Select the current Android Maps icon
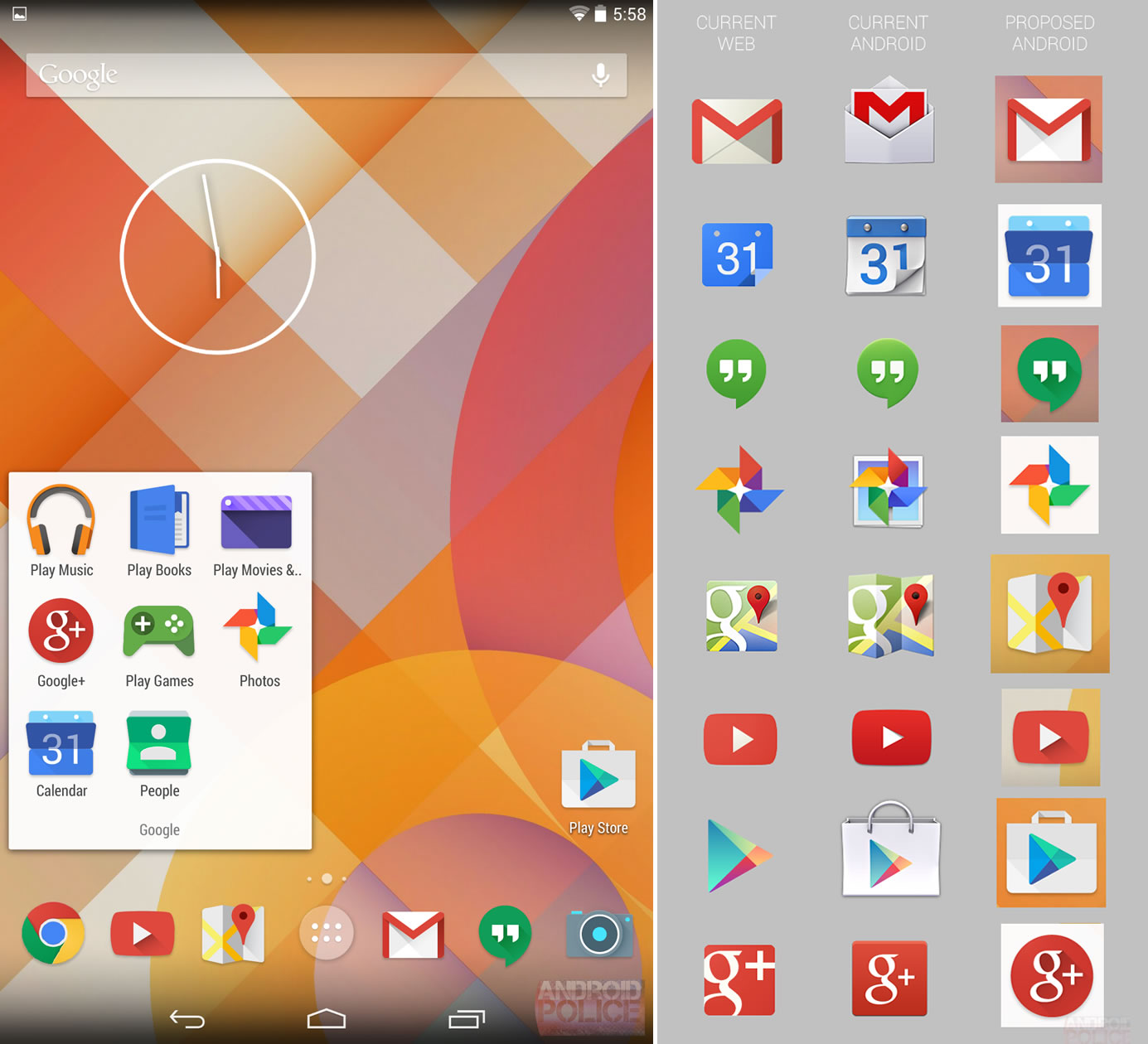Image resolution: width=1148 pixels, height=1044 pixels. tap(891, 616)
